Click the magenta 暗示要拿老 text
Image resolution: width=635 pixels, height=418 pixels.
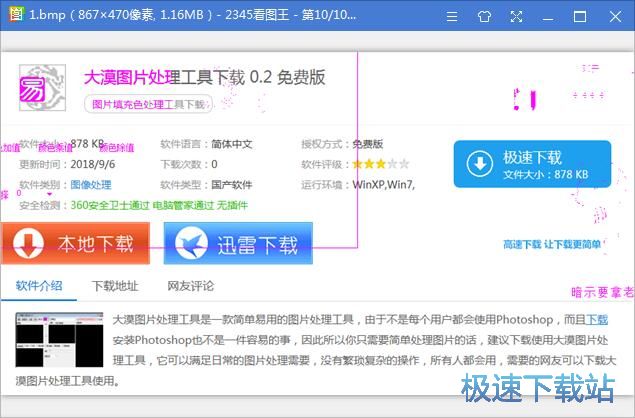tap(602, 292)
